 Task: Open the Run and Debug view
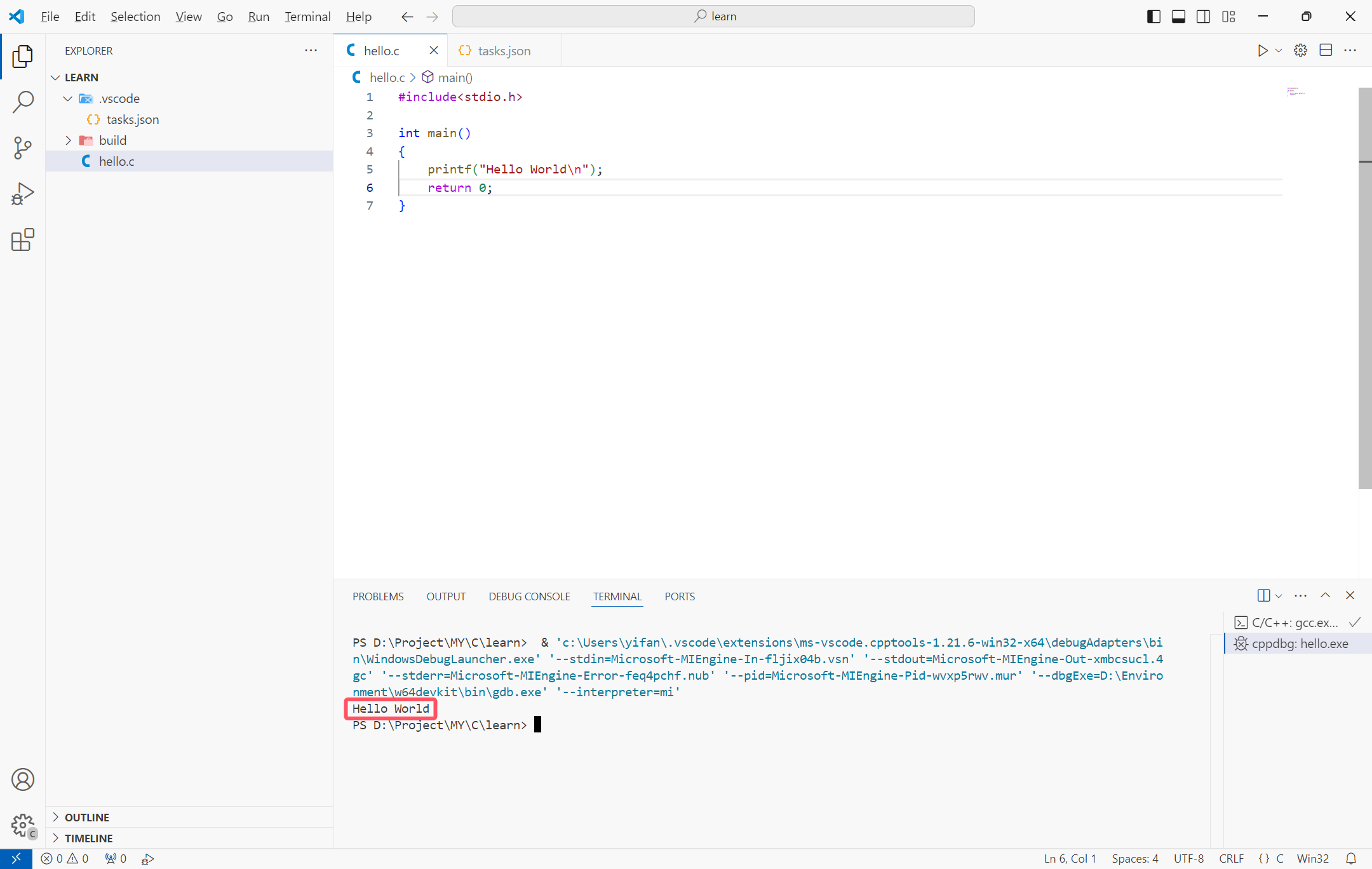point(23,193)
